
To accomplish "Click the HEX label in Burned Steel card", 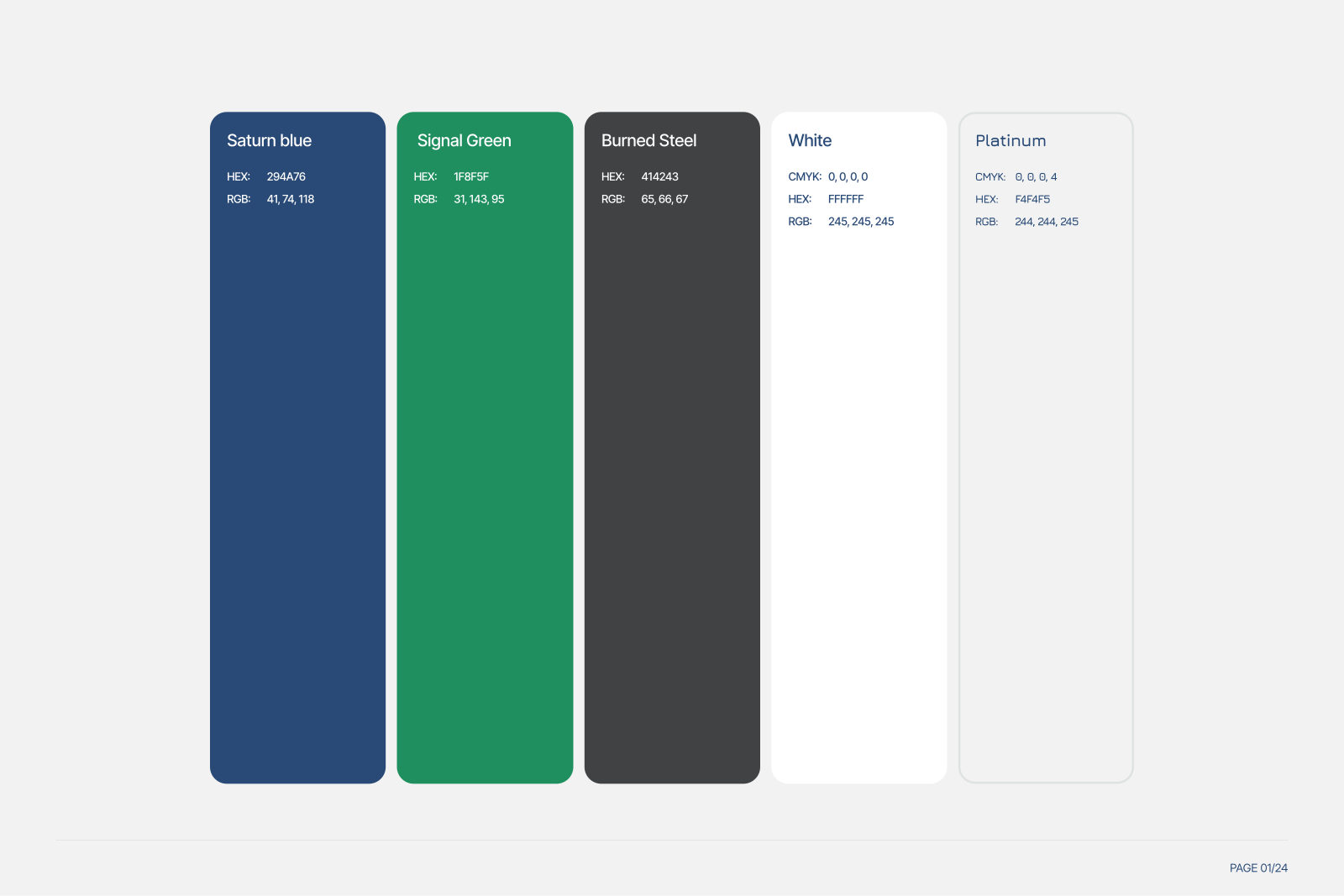I will pos(613,176).
